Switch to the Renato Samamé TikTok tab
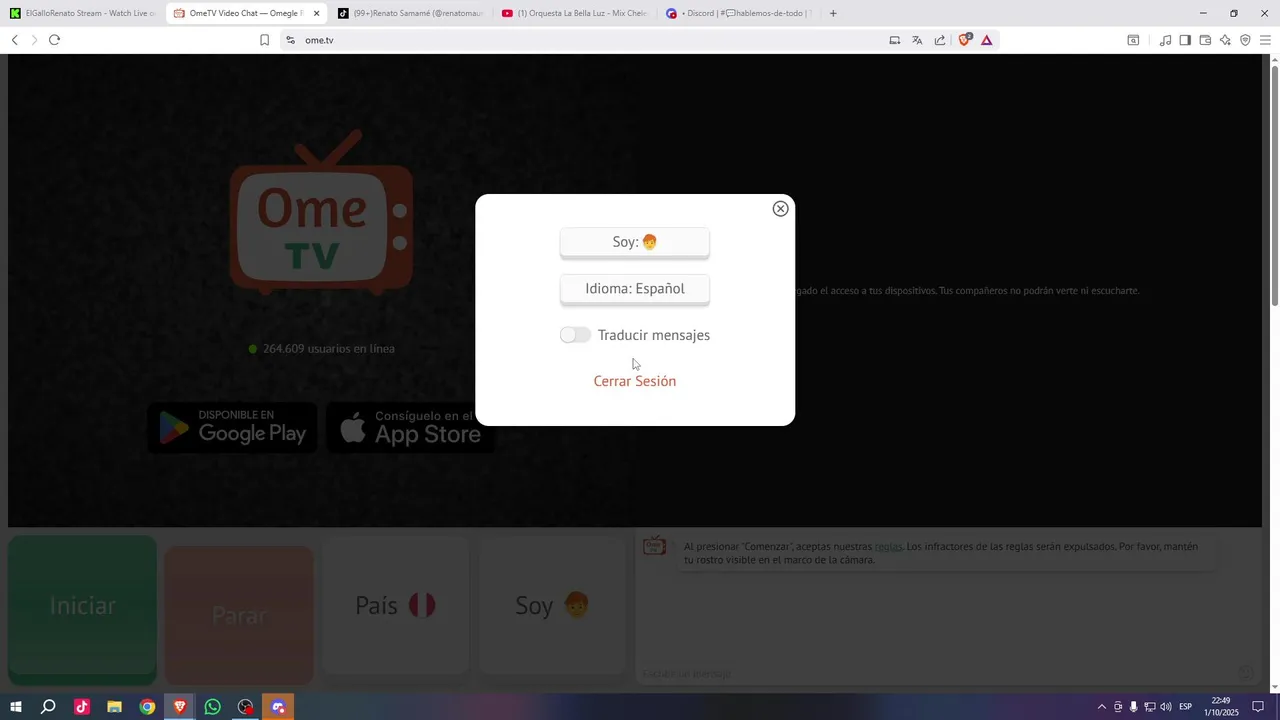The height and width of the screenshot is (720, 1280). (410, 13)
